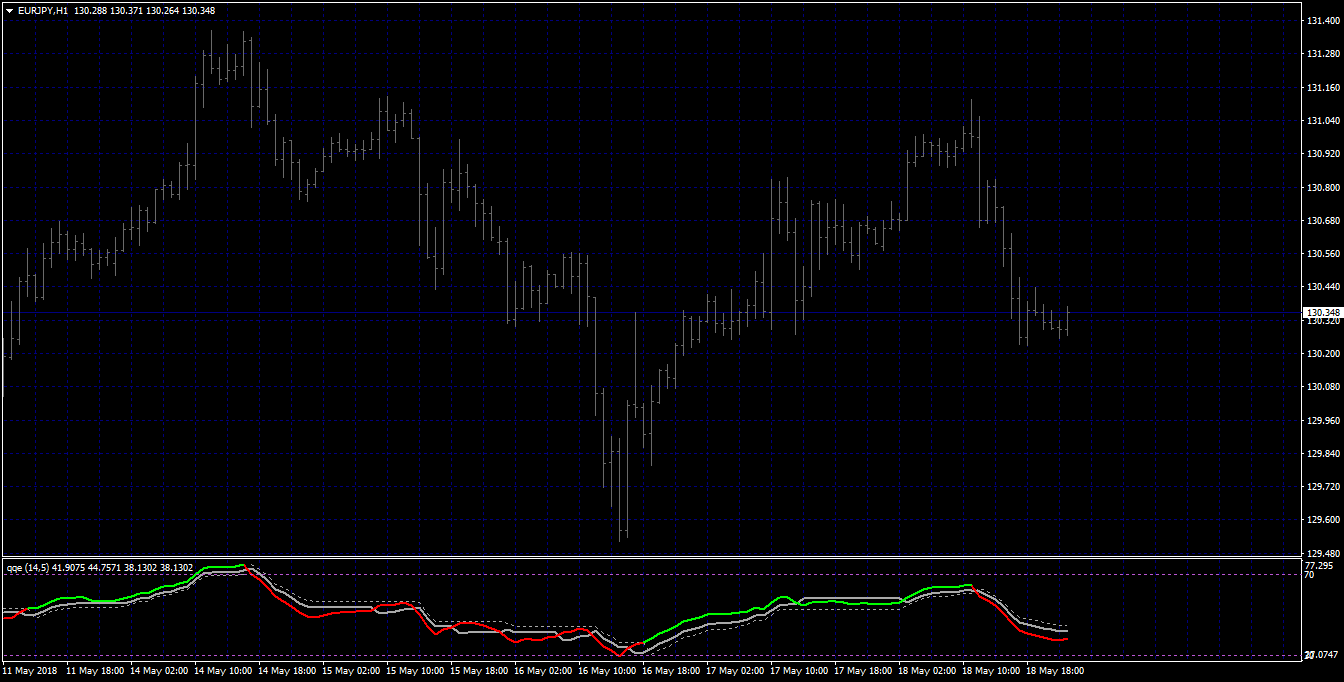Open the chart menu triangle beside EURJPY,H1
Image resolution: width=1344 pixels, height=682 pixels.
click(9, 10)
